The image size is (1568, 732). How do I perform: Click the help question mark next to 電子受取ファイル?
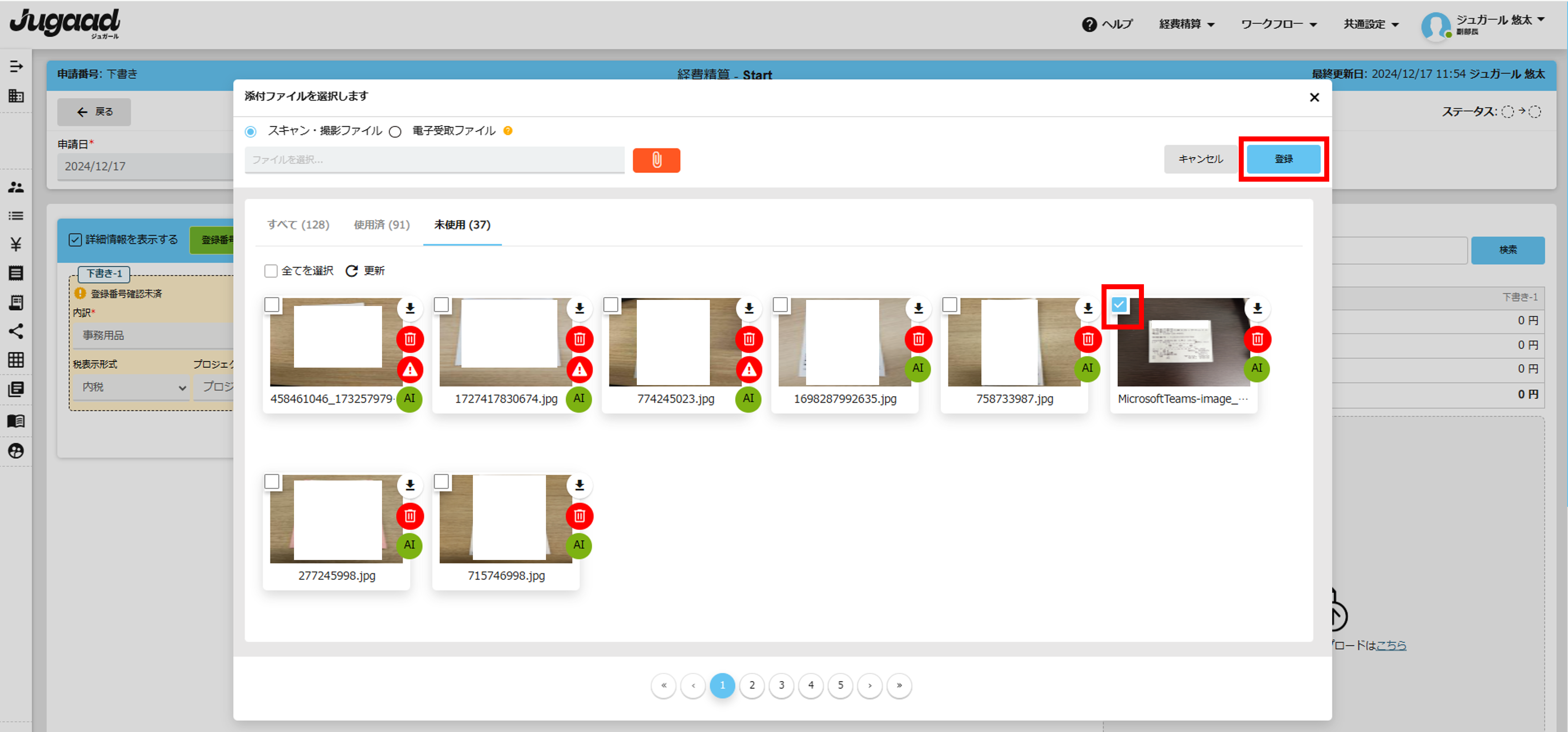point(508,131)
